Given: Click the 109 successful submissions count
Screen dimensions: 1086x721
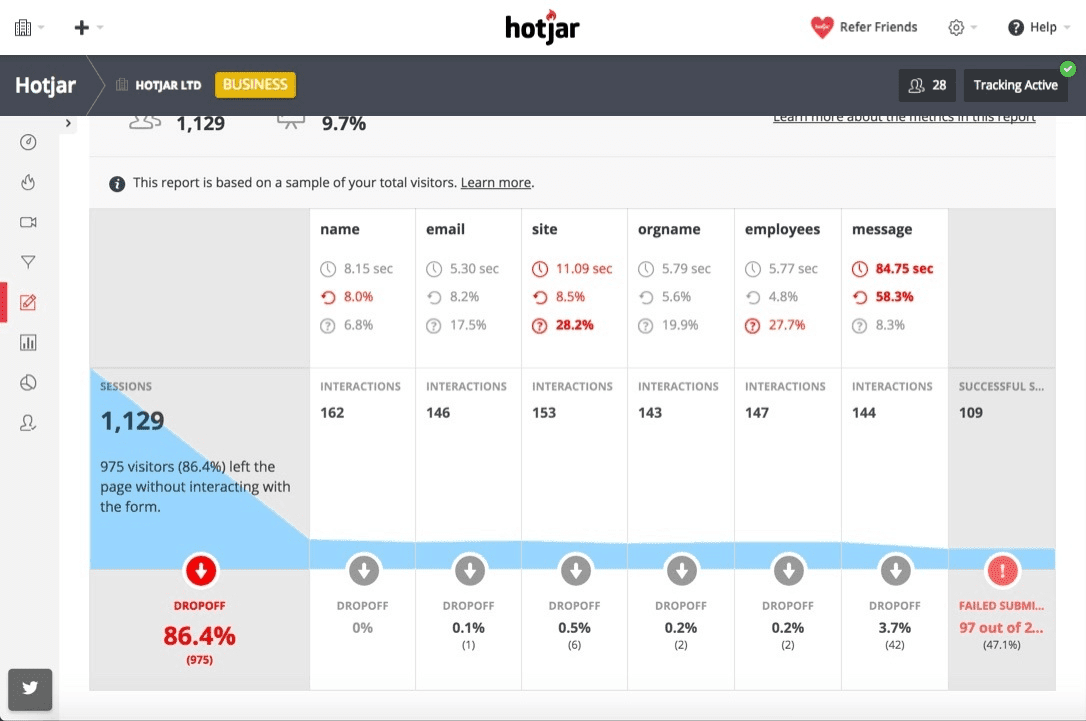Looking at the screenshot, I should [970, 413].
